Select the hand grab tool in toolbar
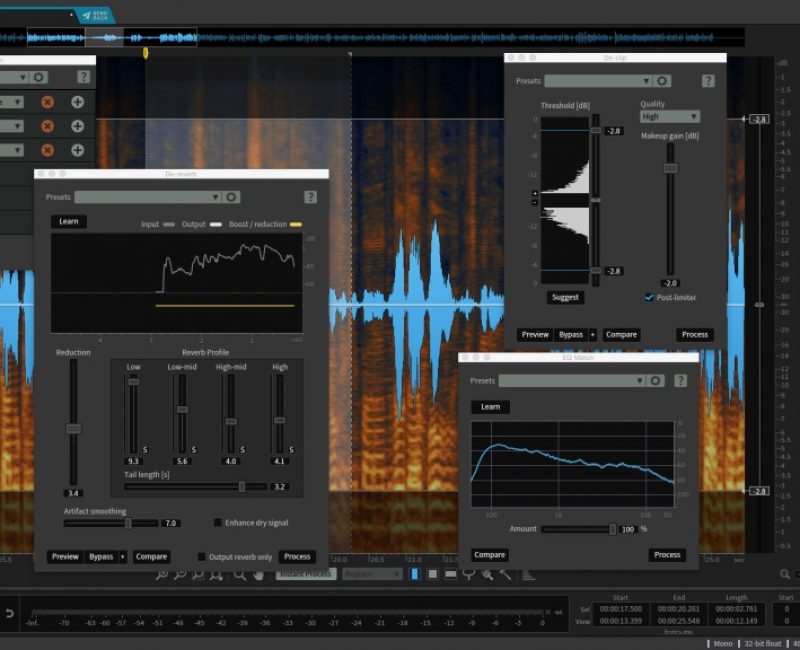The image size is (800, 650). 257,574
